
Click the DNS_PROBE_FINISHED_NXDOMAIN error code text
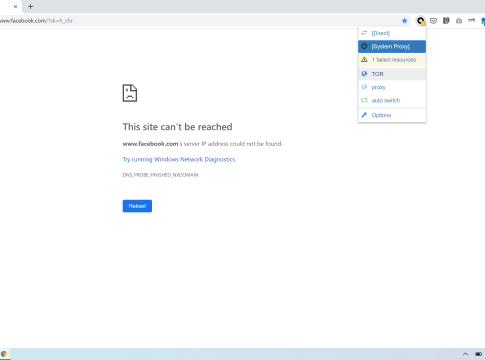tap(160, 175)
